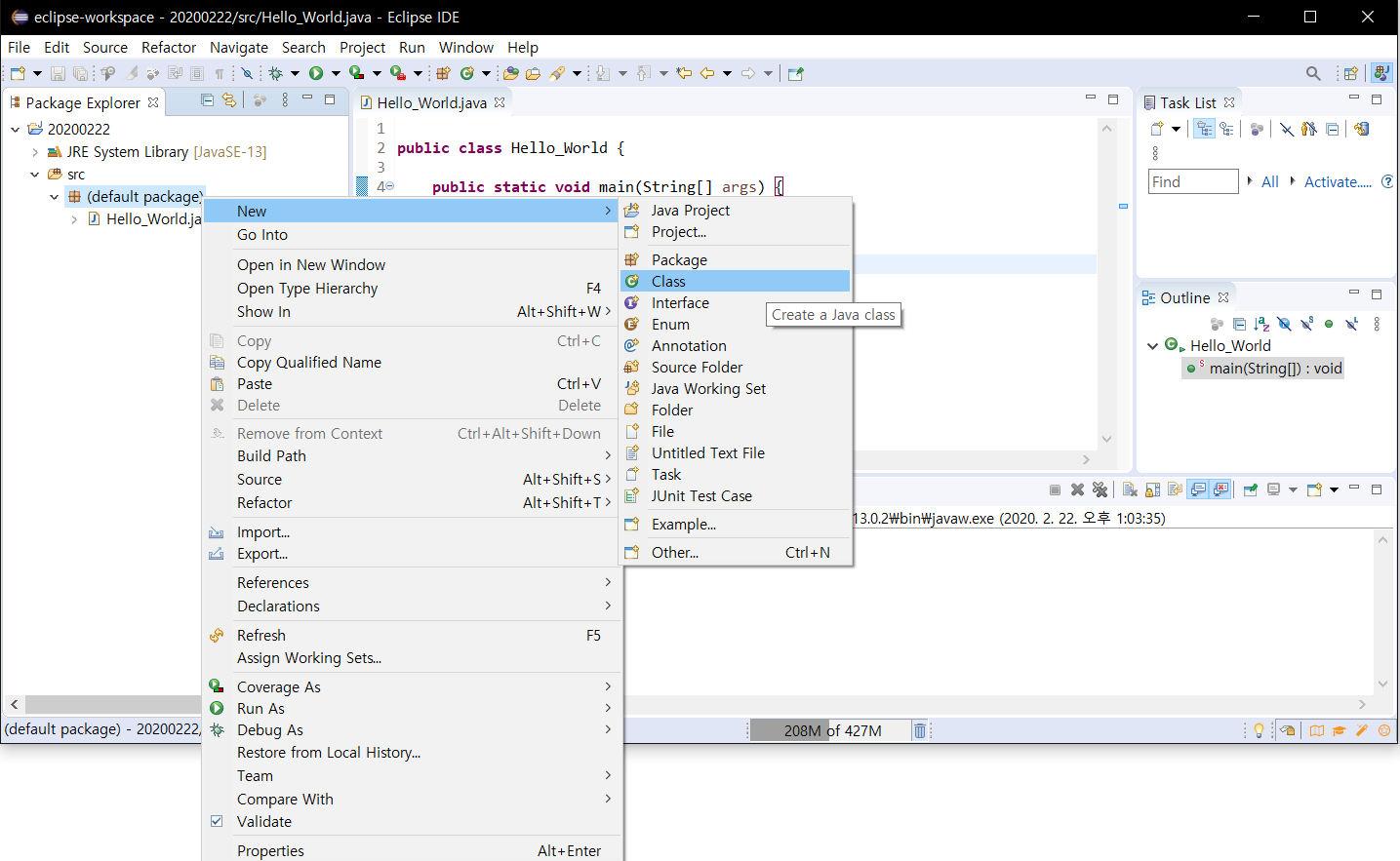Choose Package in the New submenu
This screenshot has width=1400, height=861.
tap(736, 259)
